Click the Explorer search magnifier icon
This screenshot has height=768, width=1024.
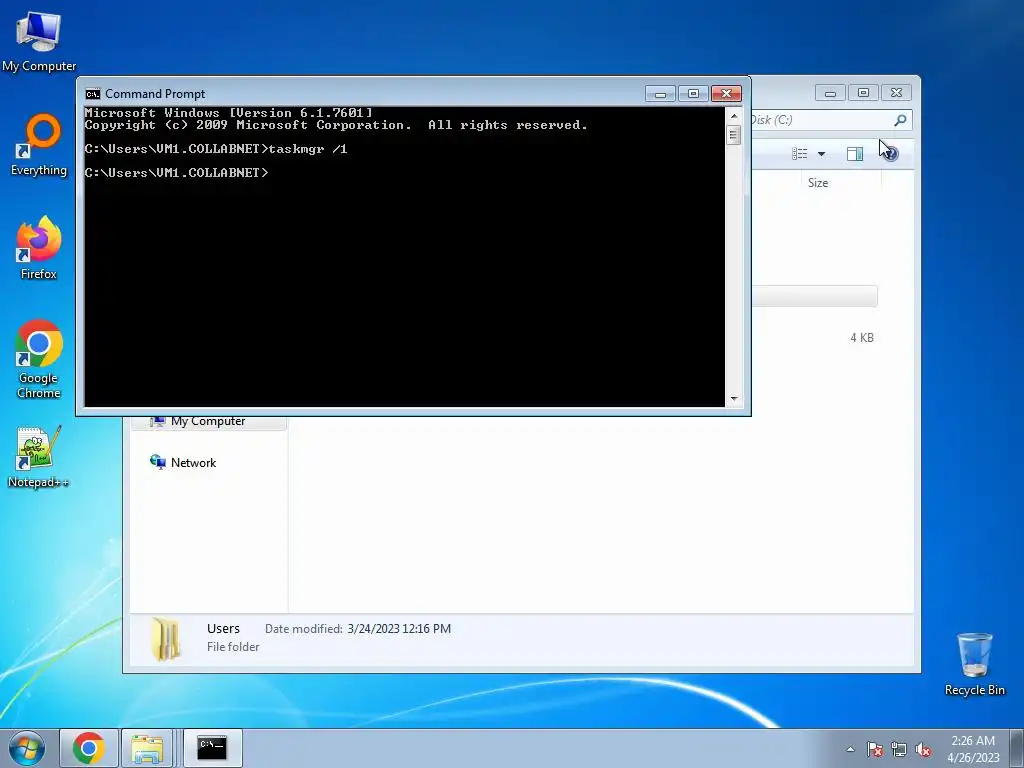point(901,120)
